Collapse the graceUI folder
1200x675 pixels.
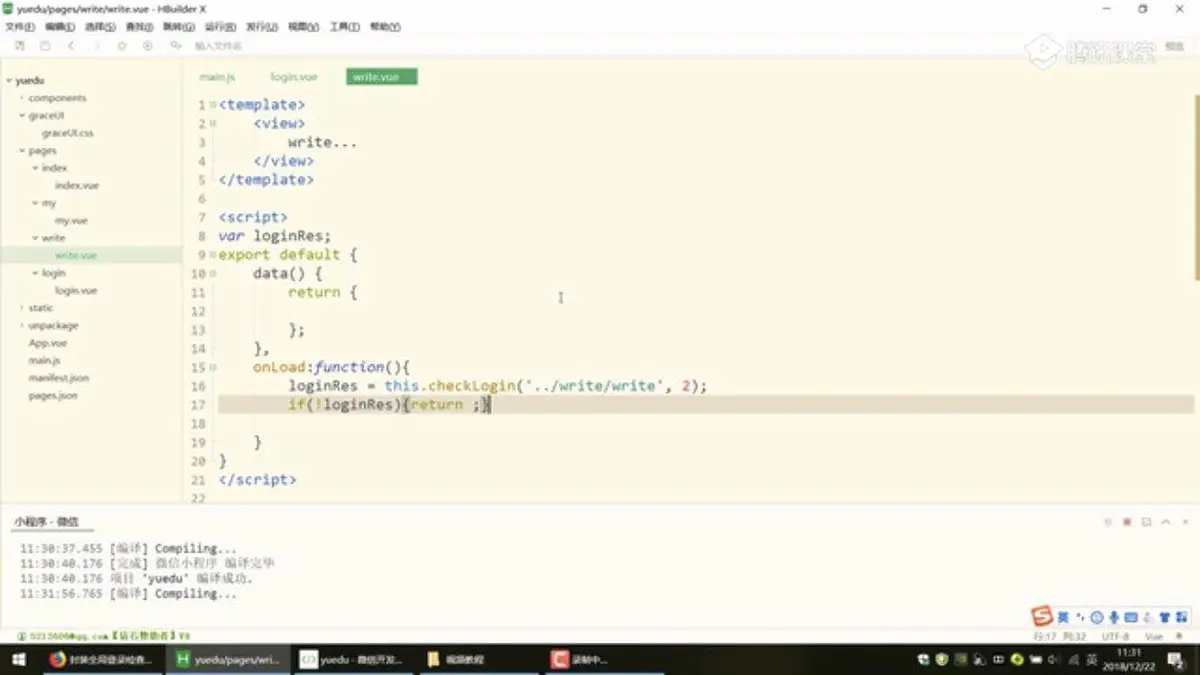(x=22, y=115)
